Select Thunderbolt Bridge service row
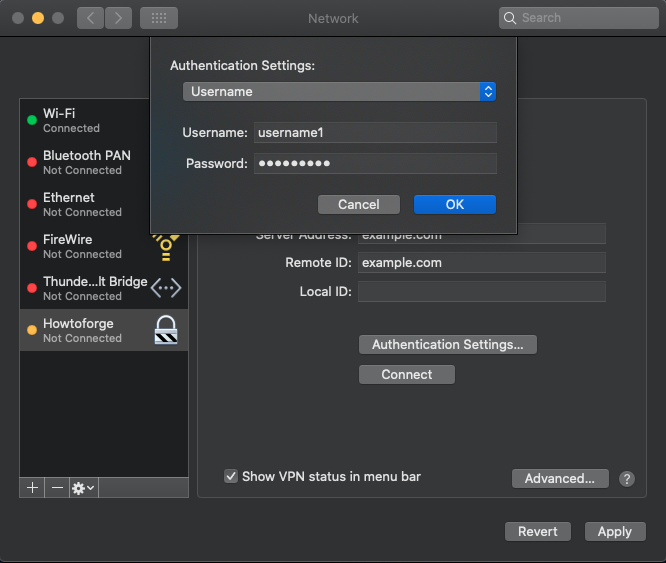The width and height of the screenshot is (666, 563). (104, 288)
